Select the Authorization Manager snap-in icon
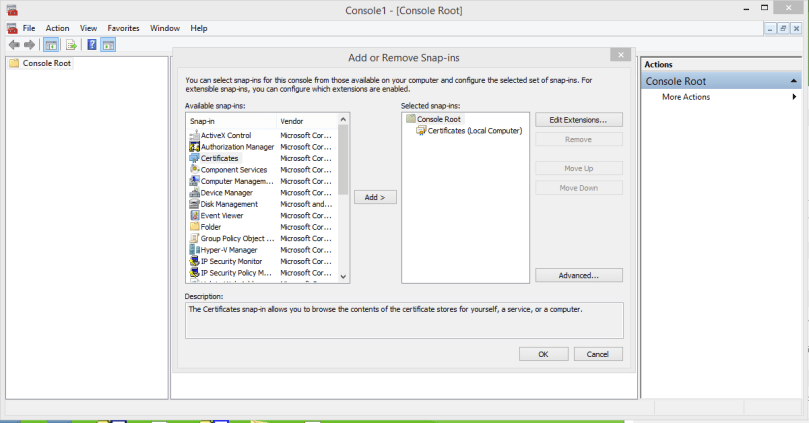This screenshot has height=423, width=809. click(195, 147)
